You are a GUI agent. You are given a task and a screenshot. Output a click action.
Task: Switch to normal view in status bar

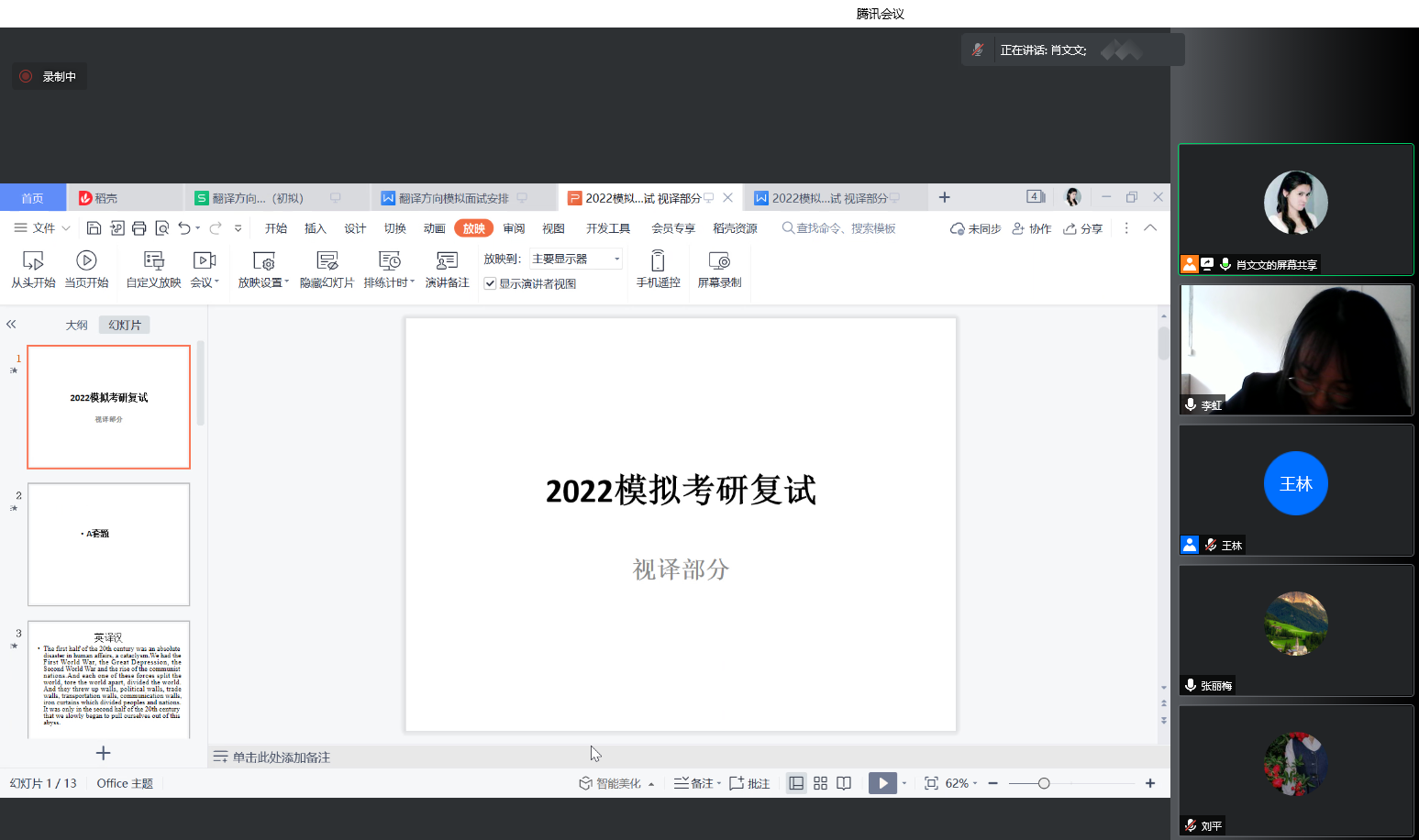pos(796,783)
